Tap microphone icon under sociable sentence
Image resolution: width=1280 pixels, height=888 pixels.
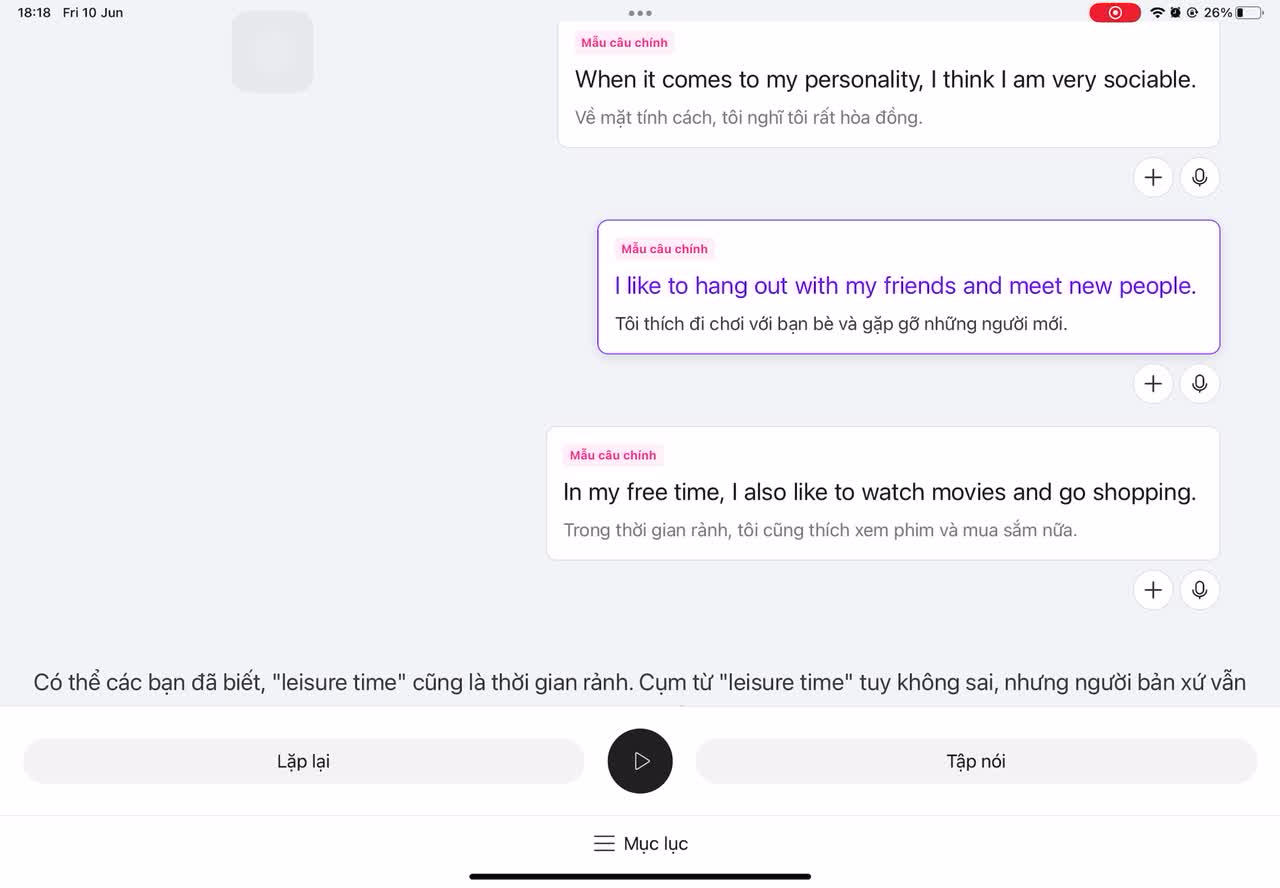point(1200,177)
